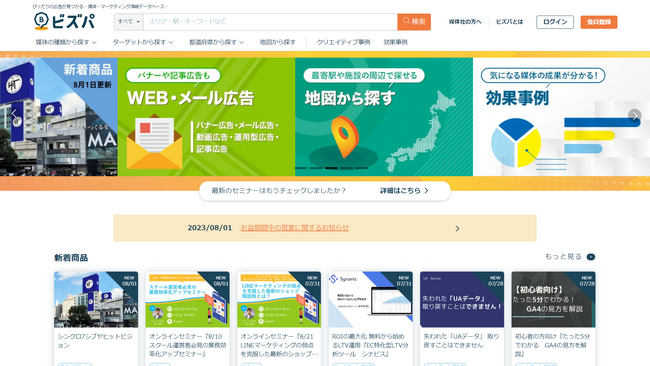Open the 効果事例 banner slide
Viewport: 650px width, 366px height.
[x=561, y=117]
